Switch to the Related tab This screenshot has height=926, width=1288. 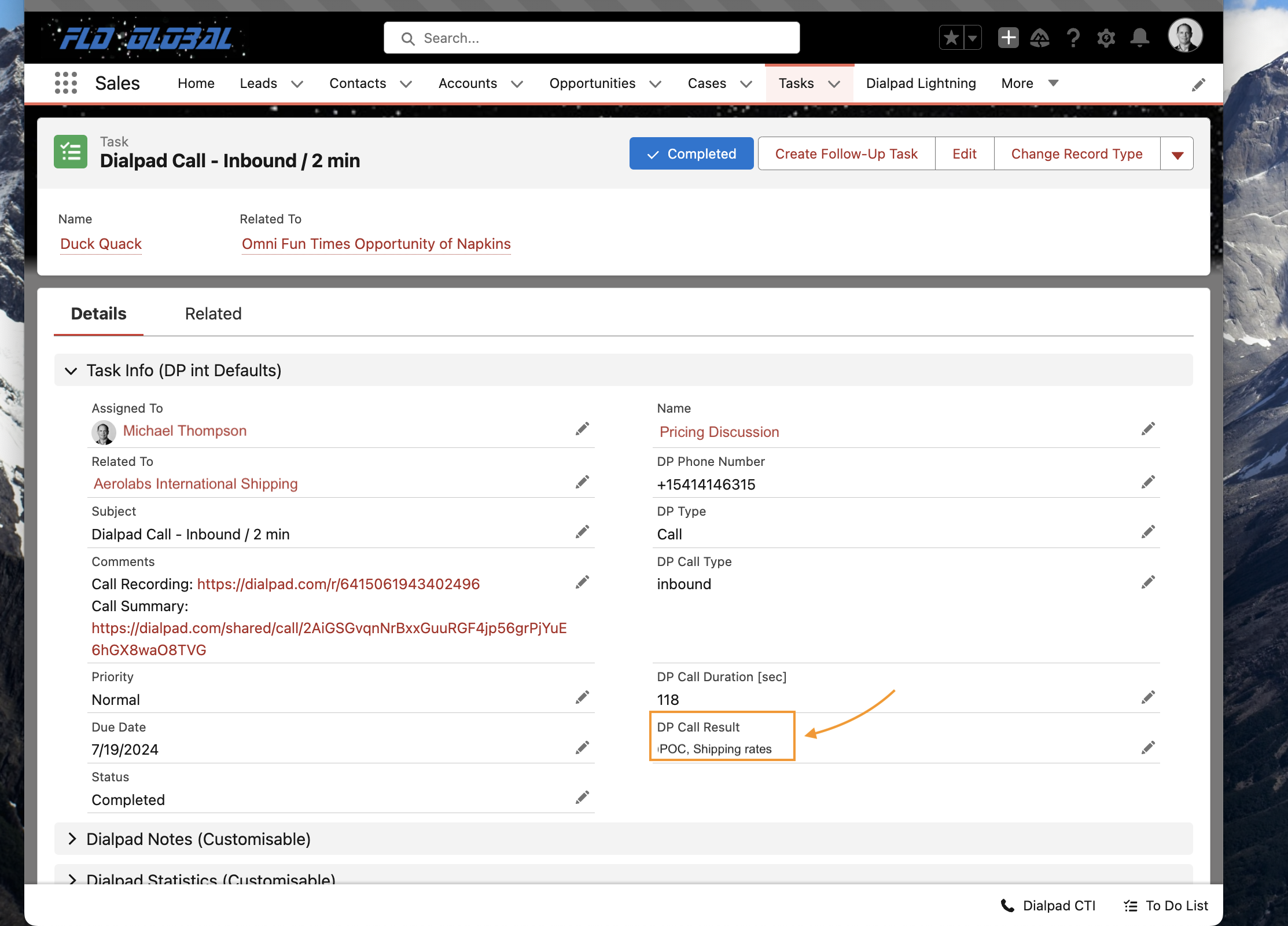tap(213, 314)
